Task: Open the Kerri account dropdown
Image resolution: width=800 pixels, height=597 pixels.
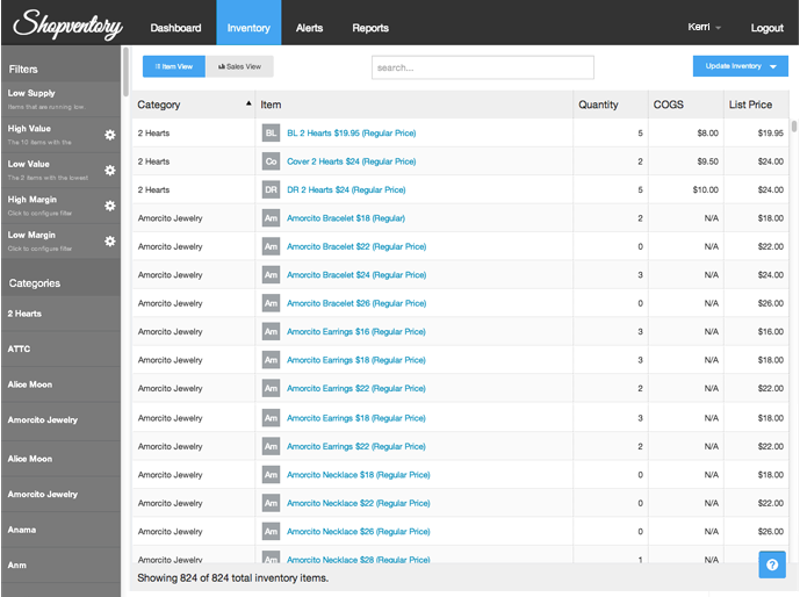Action: coord(703,27)
